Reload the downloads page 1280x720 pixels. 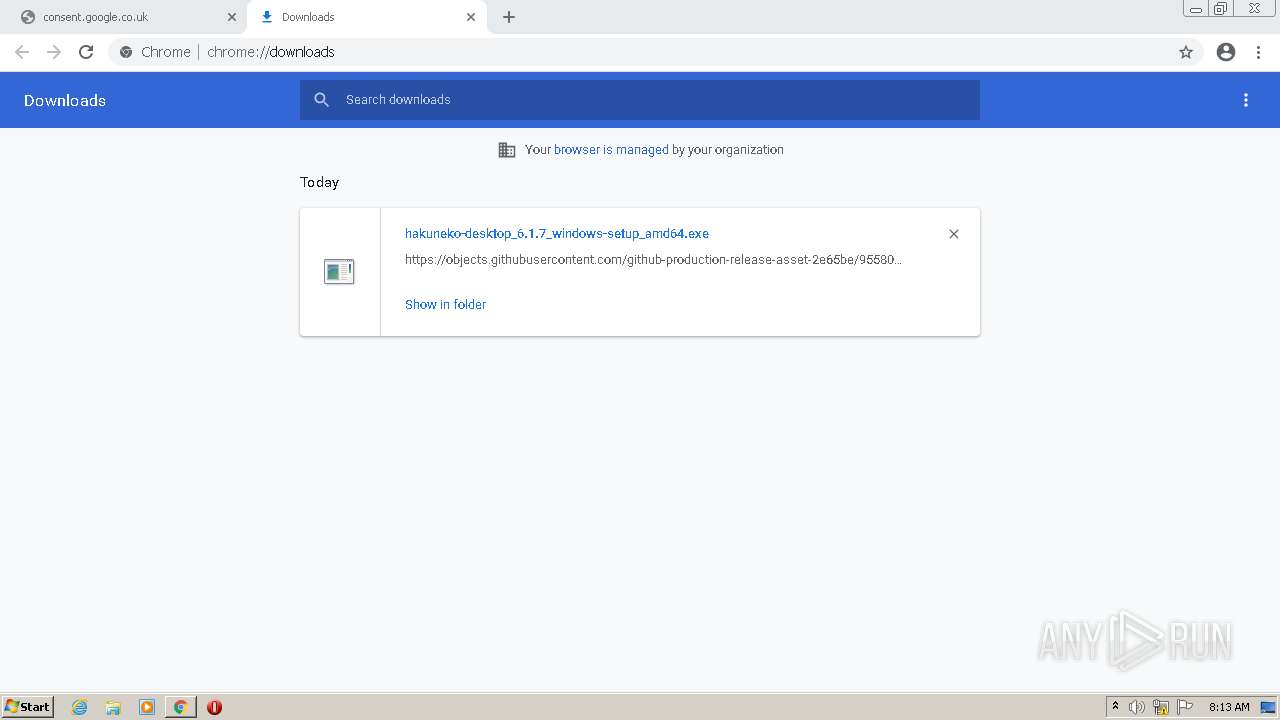tap(86, 52)
